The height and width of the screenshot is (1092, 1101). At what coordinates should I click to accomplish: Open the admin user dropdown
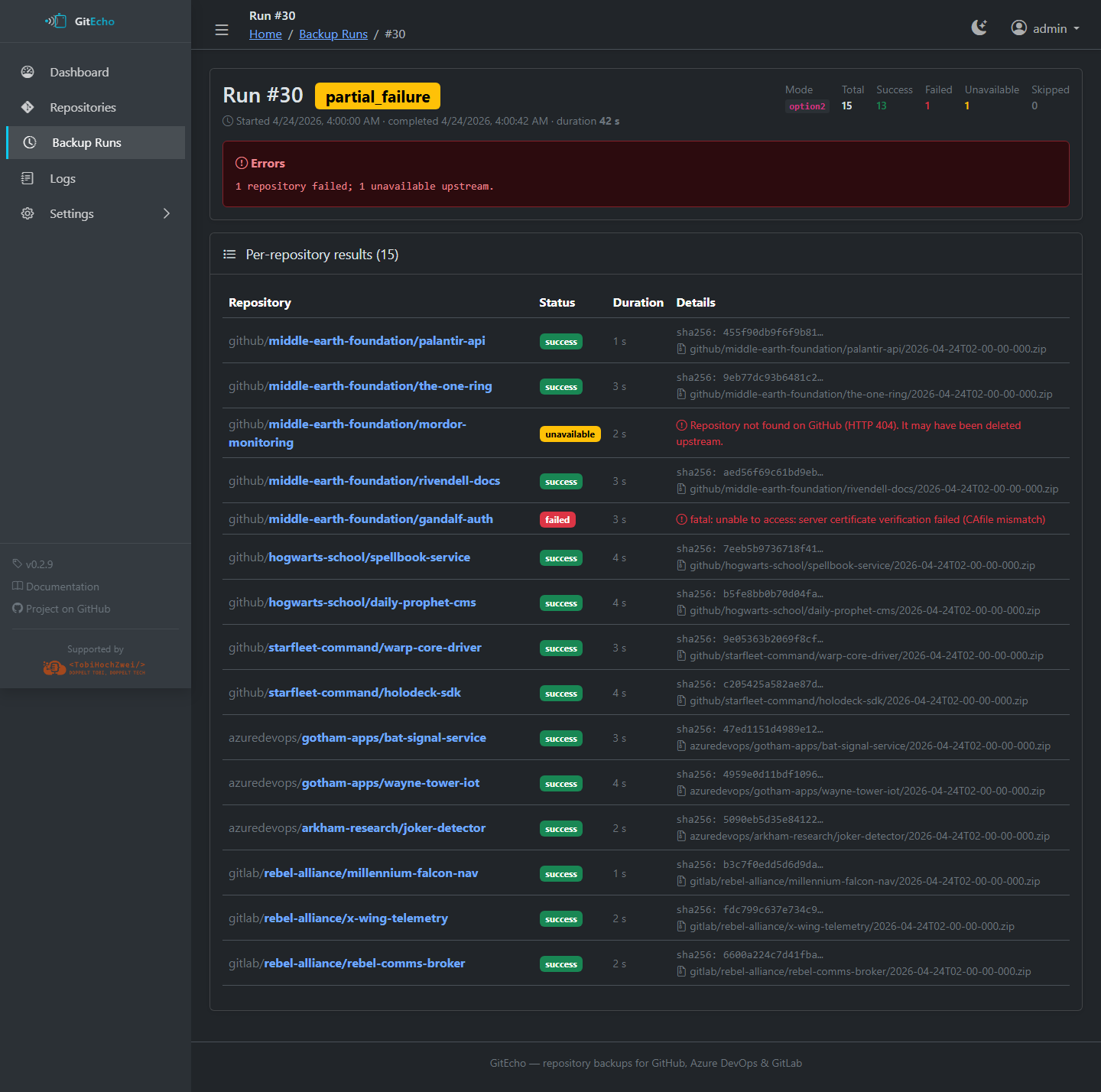click(x=1044, y=28)
